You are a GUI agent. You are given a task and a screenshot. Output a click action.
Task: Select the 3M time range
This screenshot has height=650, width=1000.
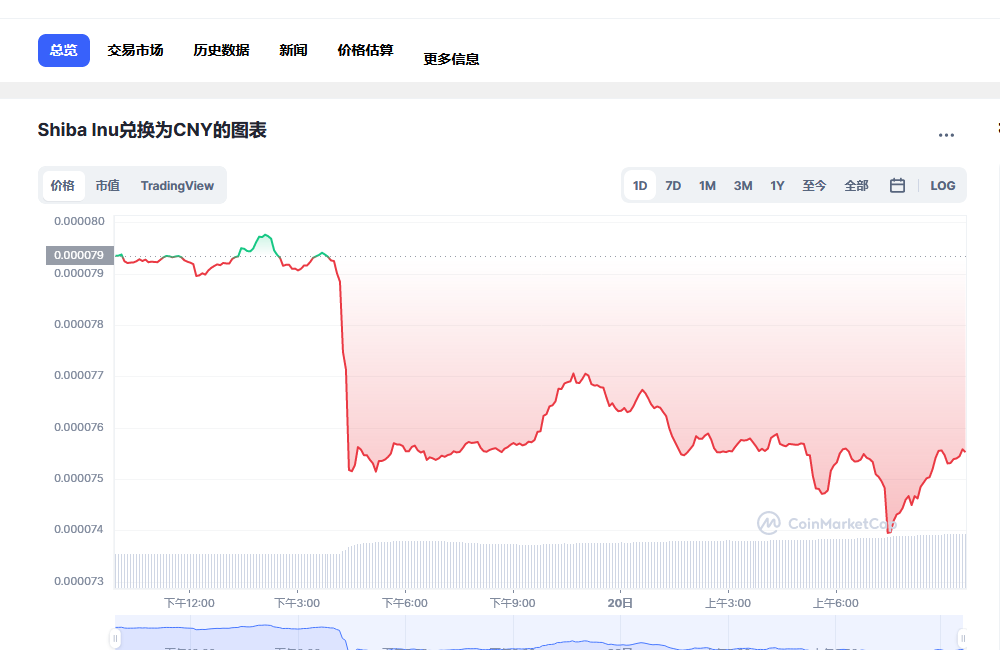742,185
